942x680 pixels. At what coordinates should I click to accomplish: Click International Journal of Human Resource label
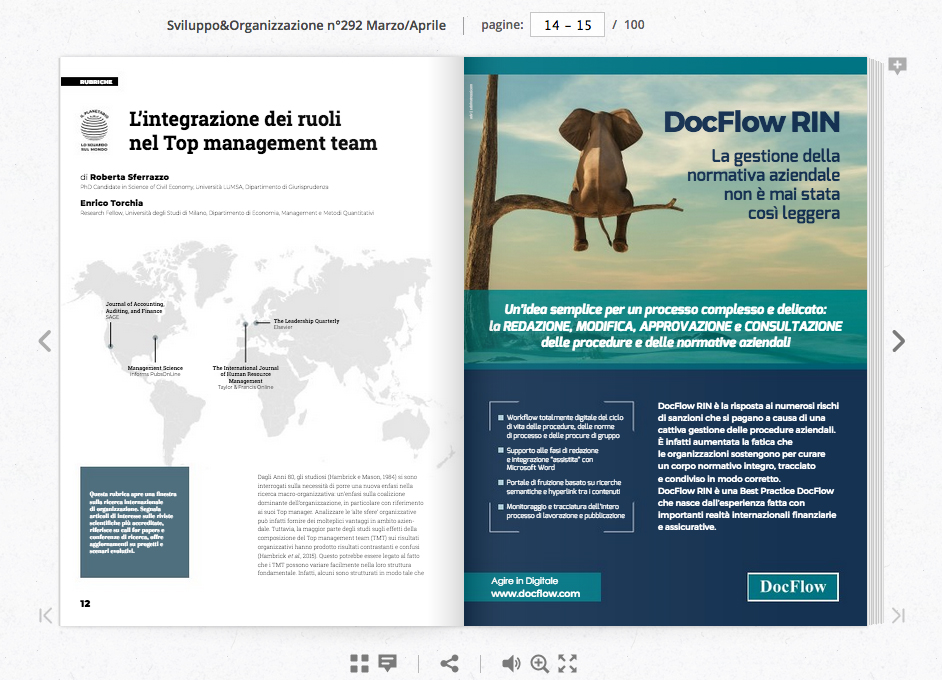246,374
